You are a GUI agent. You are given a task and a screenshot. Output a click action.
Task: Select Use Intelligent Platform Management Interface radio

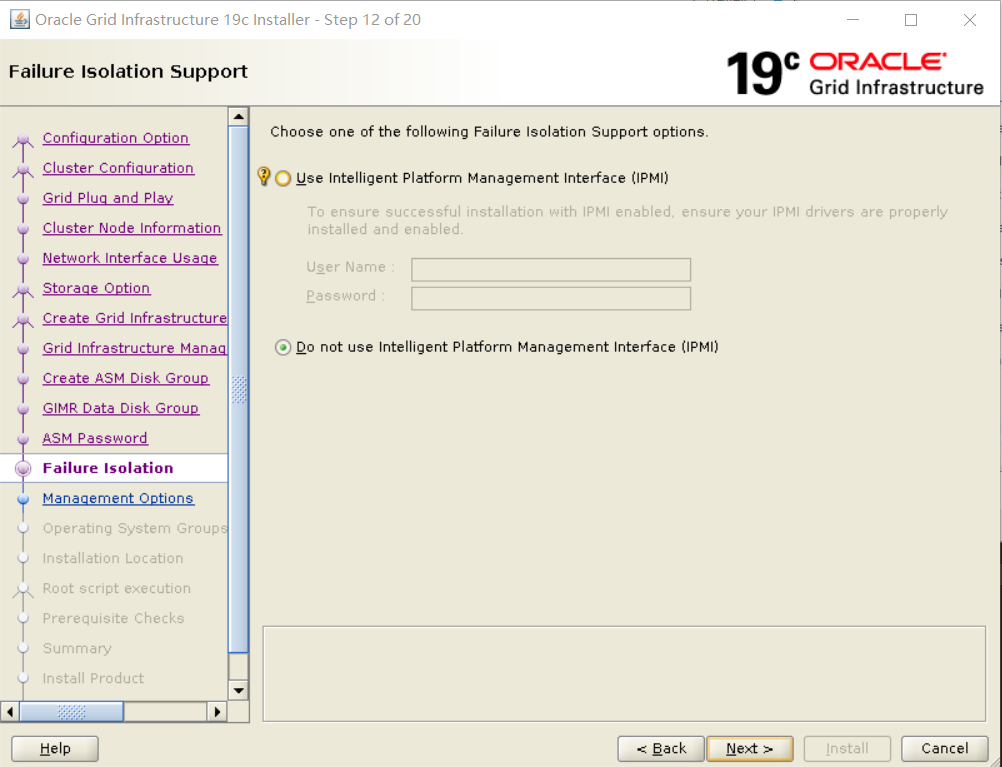click(282, 178)
